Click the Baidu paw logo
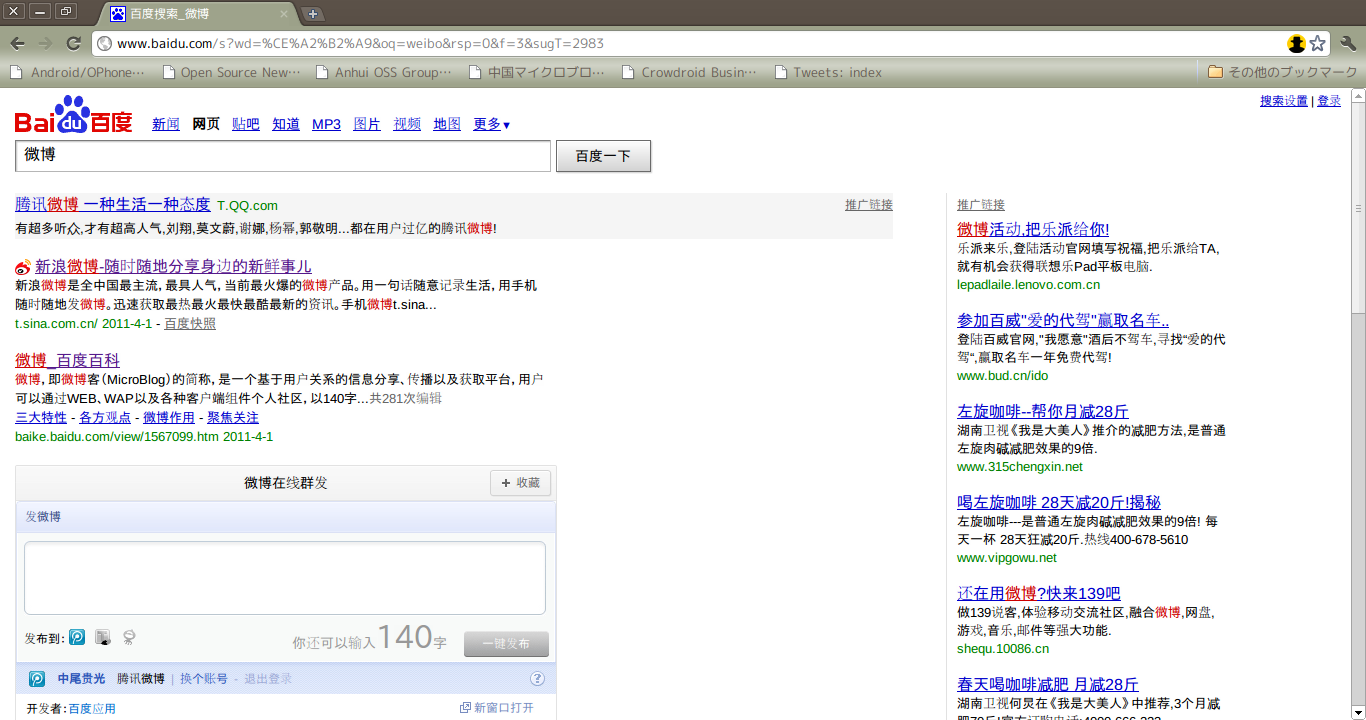This screenshot has width=1366, height=720. (73, 115)
